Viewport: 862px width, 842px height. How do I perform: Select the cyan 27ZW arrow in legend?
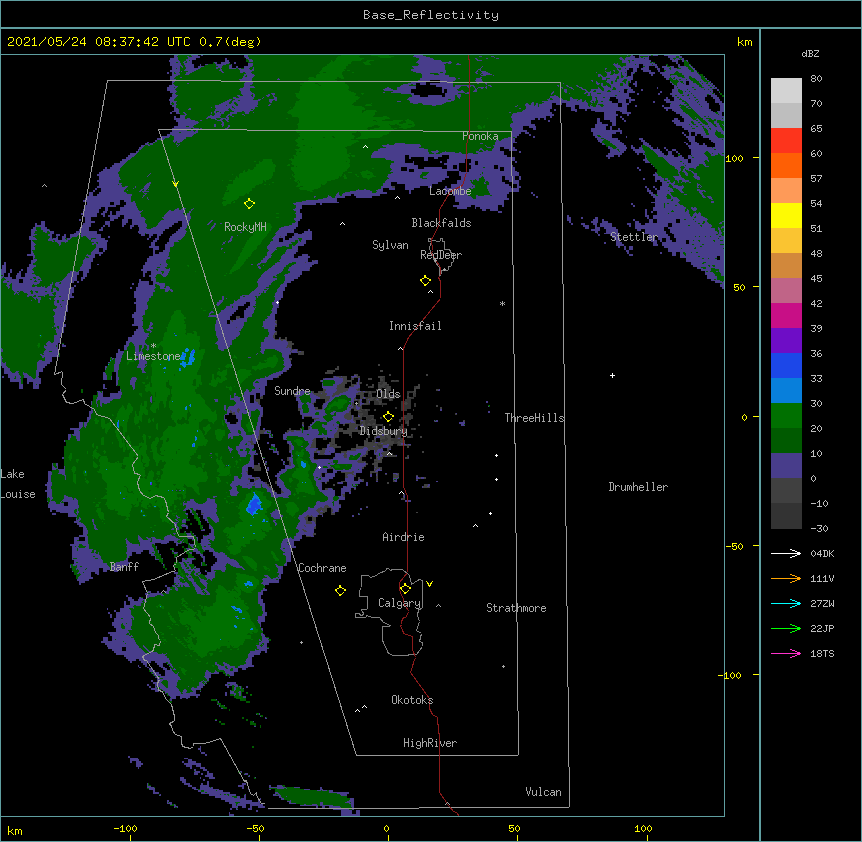786,603
